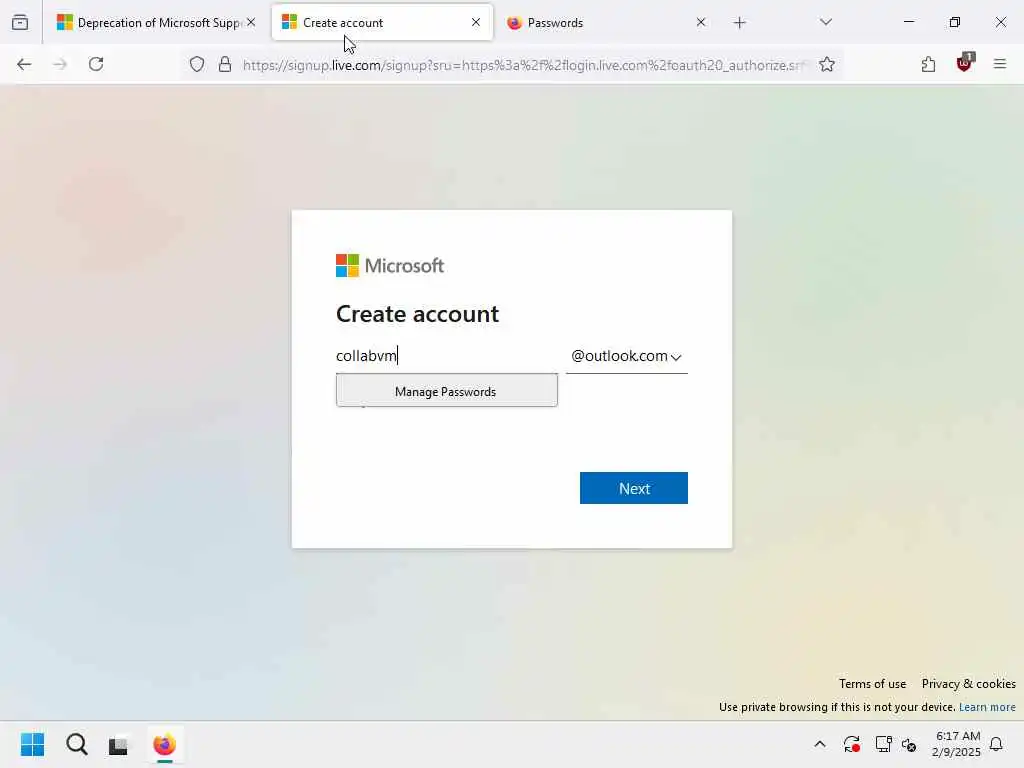The image size is (1024, 768).
Task: Go back to the previous page
Action: (24, 64)
